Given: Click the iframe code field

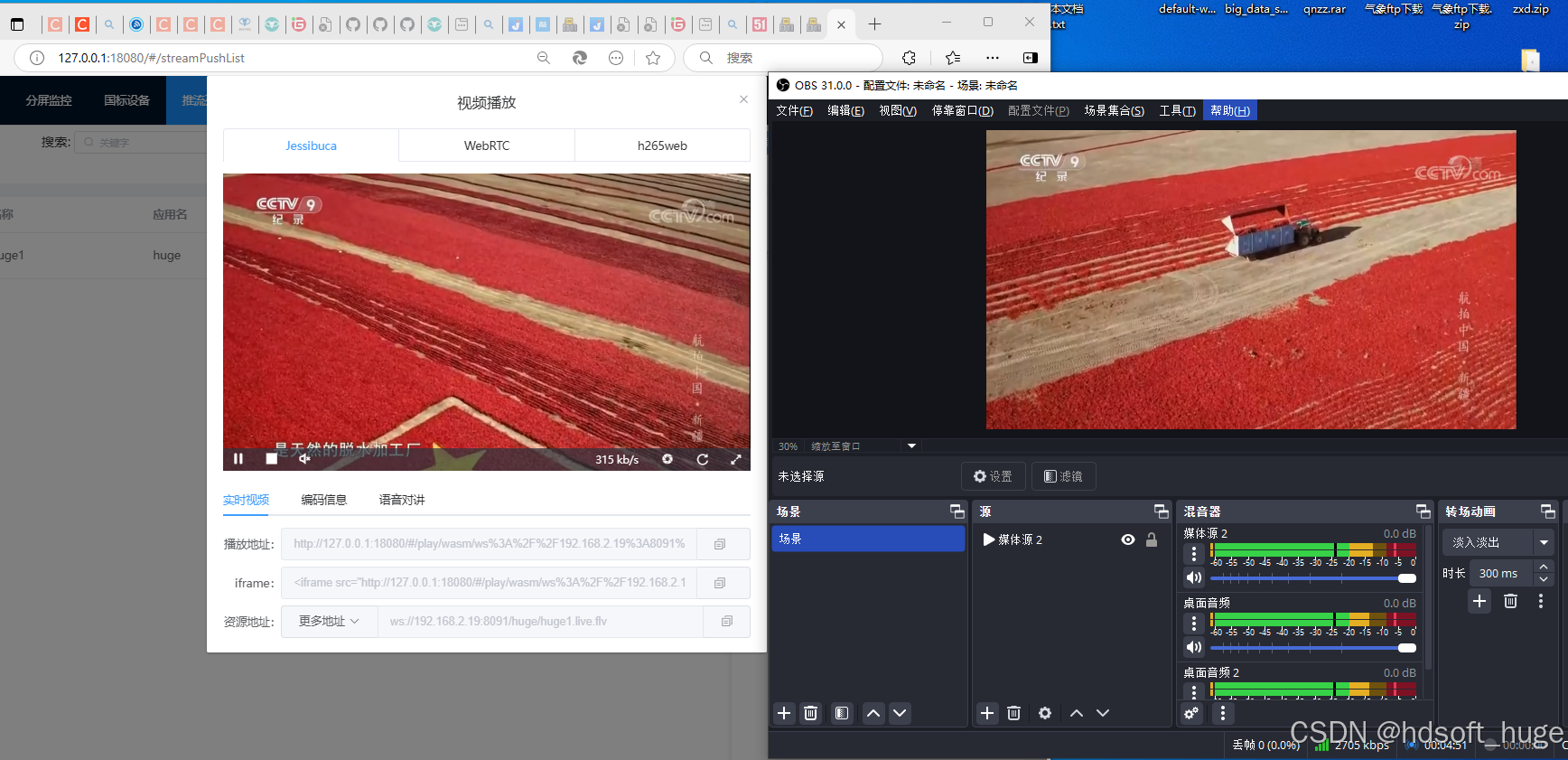Looking at the screenshot, I should (x=489, y=583).
